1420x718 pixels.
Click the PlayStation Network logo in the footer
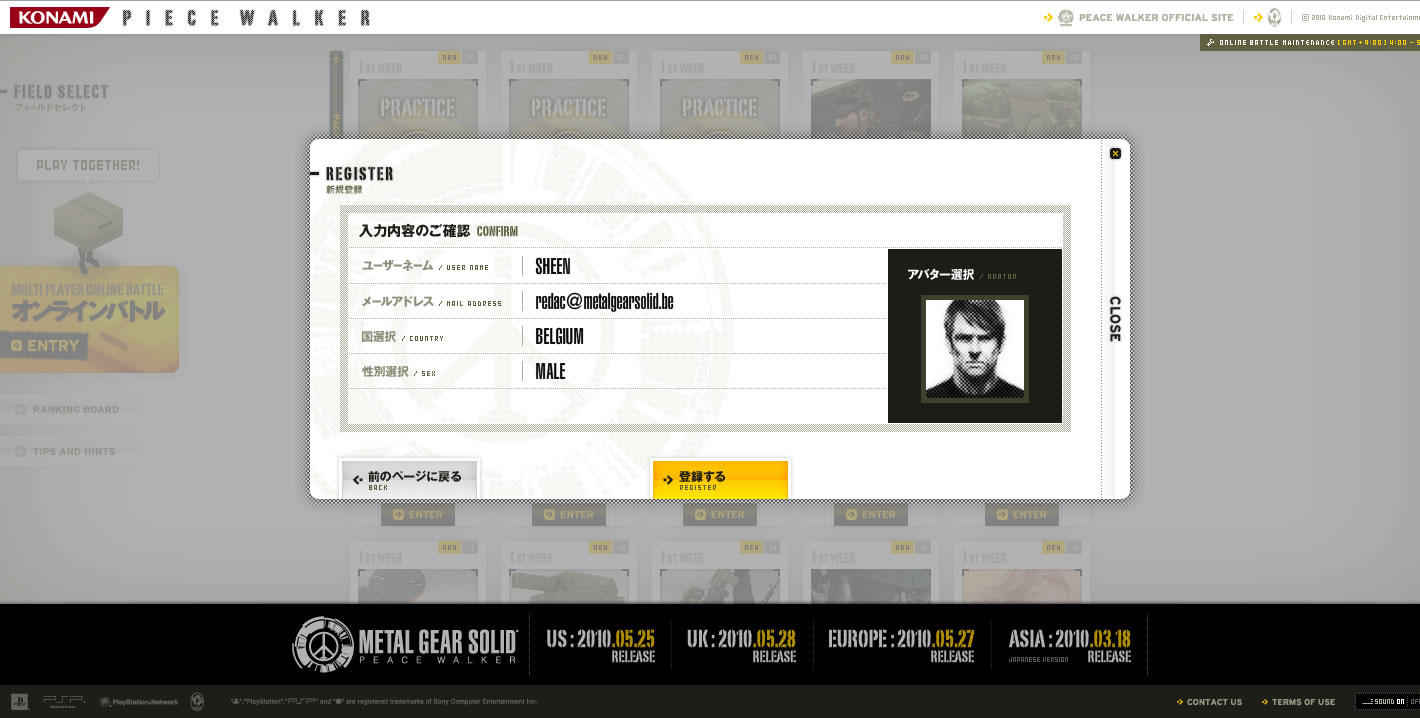(x=138, y=702)
